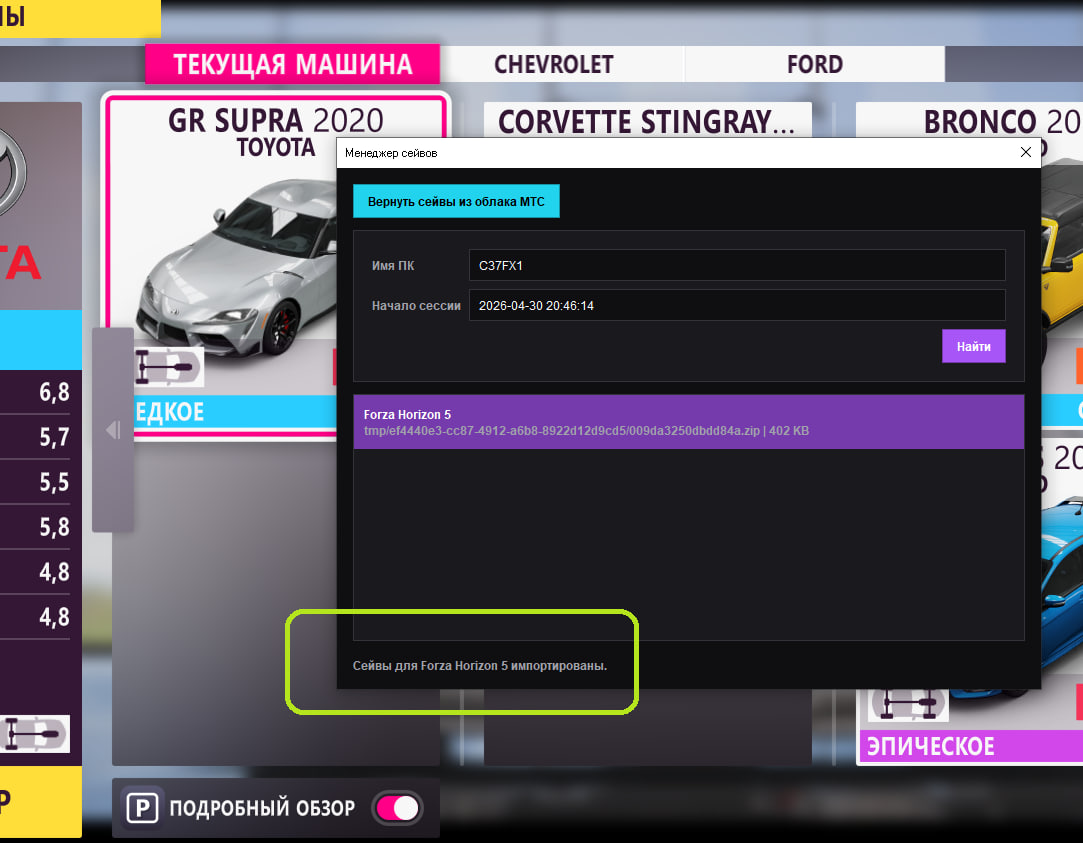Click the P key icon near Подробный обзор
Viewport: 1083px width, 843px height.
(x=142, y=808)
